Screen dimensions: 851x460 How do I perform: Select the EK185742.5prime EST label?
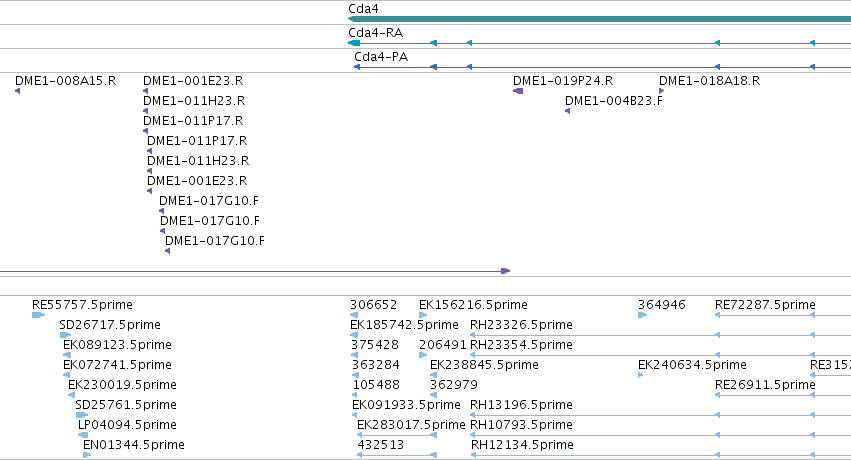point(404,325)
